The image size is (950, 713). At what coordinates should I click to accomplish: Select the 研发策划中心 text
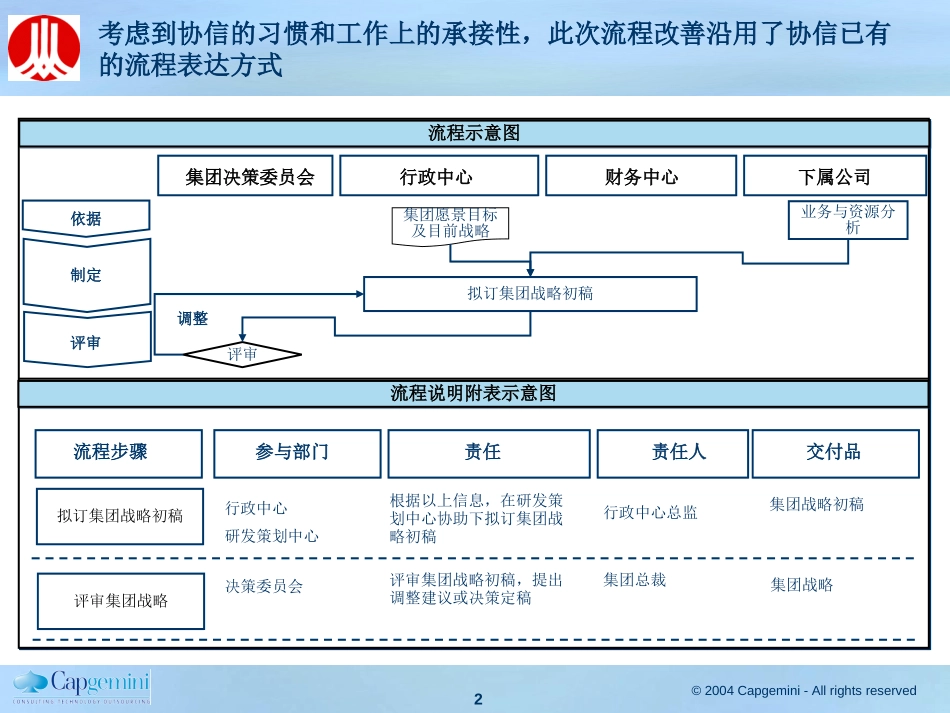pos(271,536)
